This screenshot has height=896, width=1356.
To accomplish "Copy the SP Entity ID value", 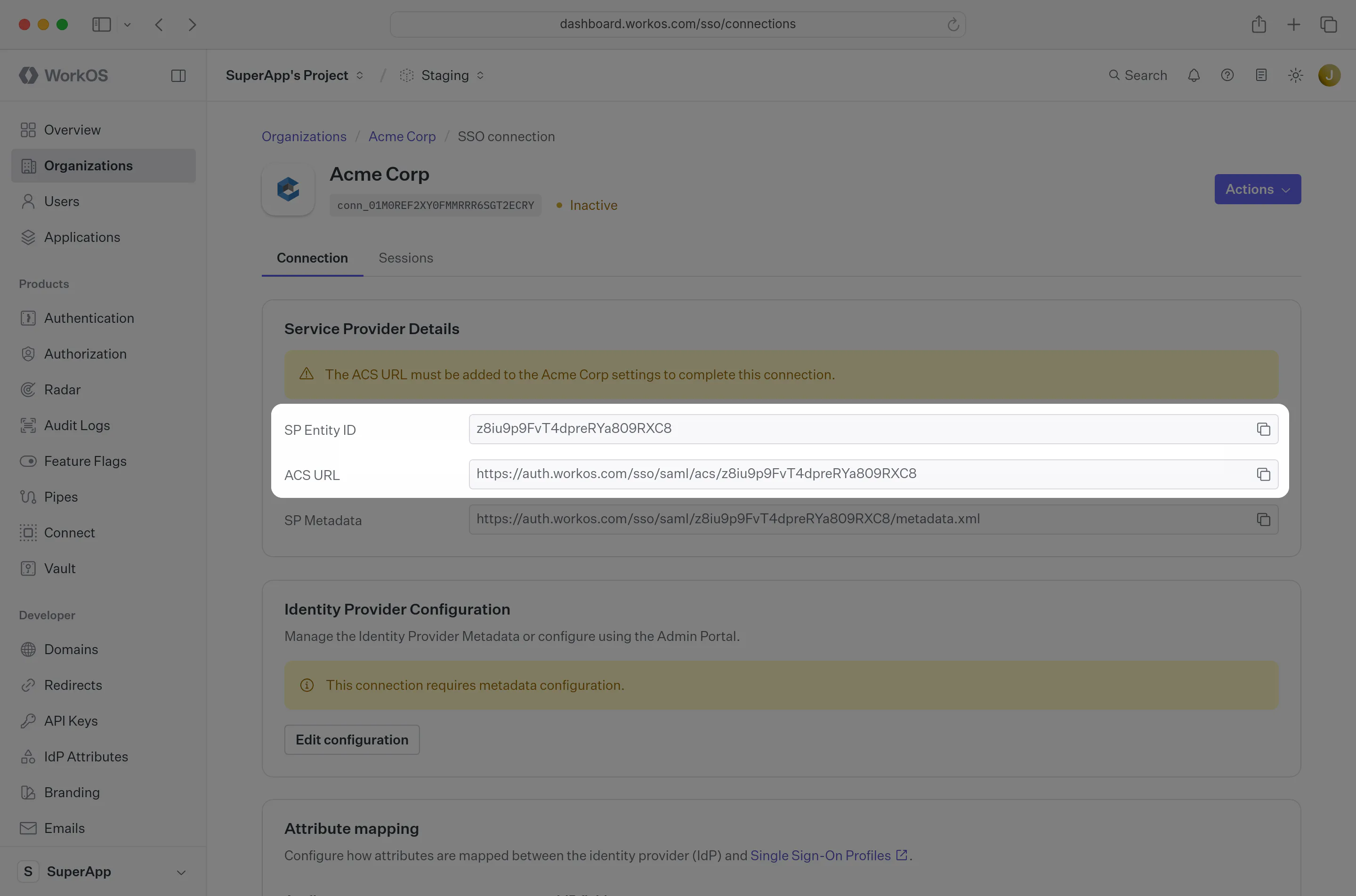I will pos(1263,429).
